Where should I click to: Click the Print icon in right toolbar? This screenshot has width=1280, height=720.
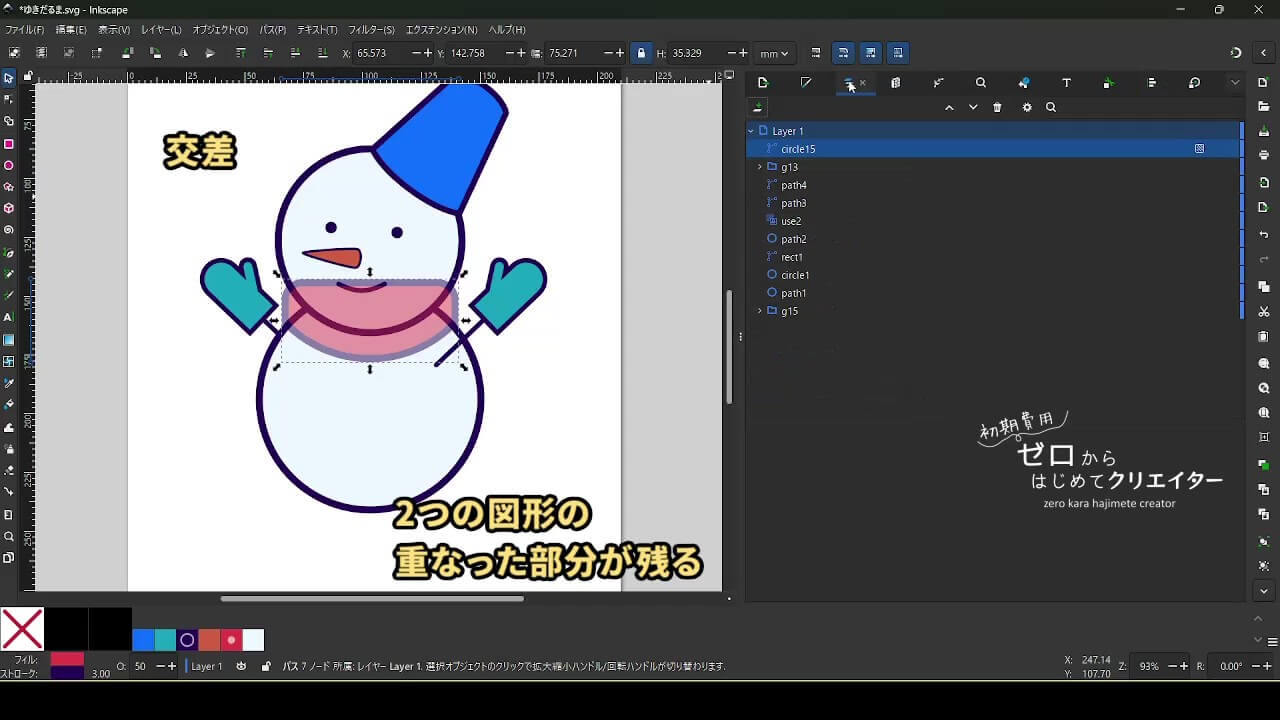[x=1264, y=155]
